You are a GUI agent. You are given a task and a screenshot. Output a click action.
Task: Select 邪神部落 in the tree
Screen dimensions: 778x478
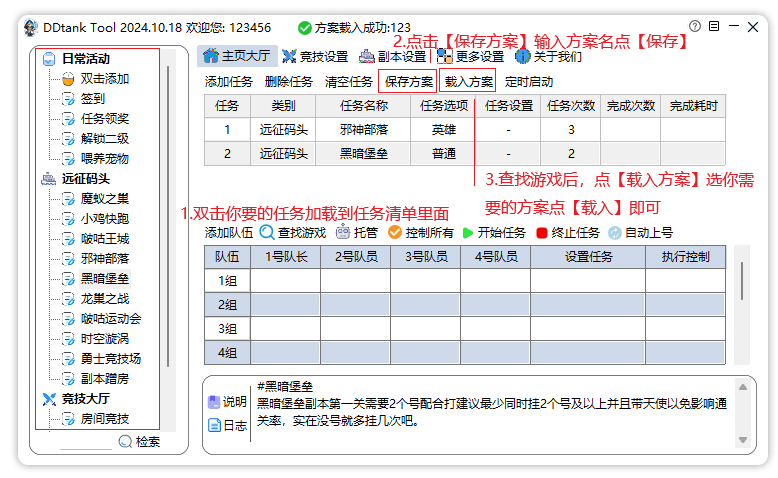click(105, 259)
